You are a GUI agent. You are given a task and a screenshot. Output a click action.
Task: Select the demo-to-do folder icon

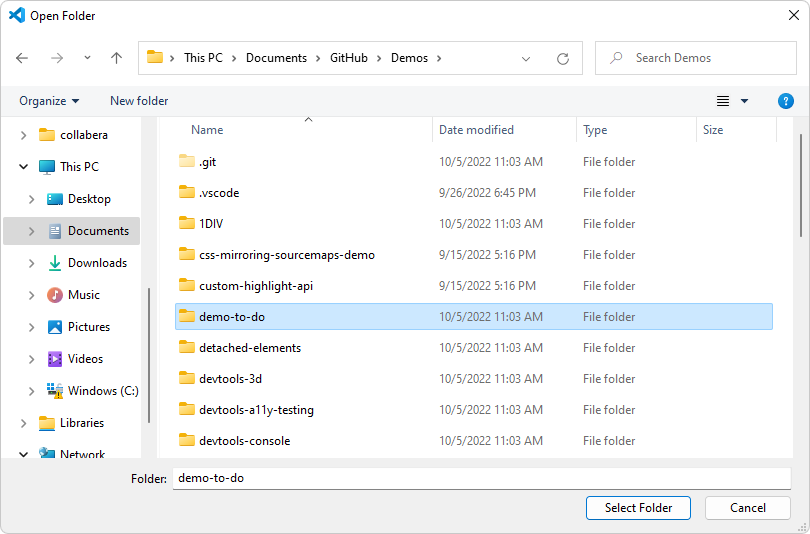(186, 316)
